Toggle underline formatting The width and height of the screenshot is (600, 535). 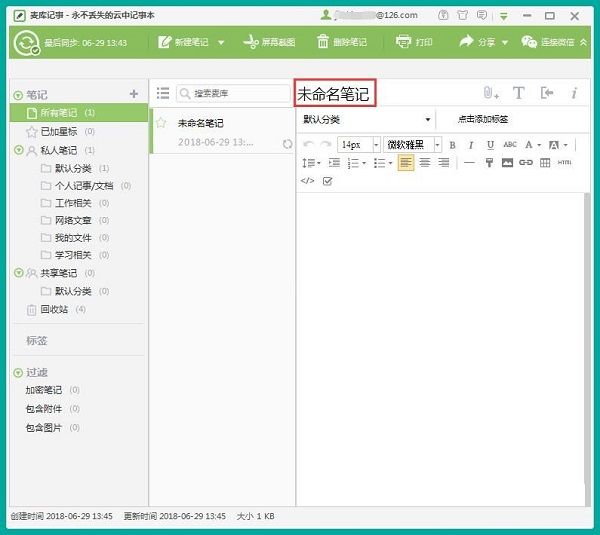click(490, 145)
